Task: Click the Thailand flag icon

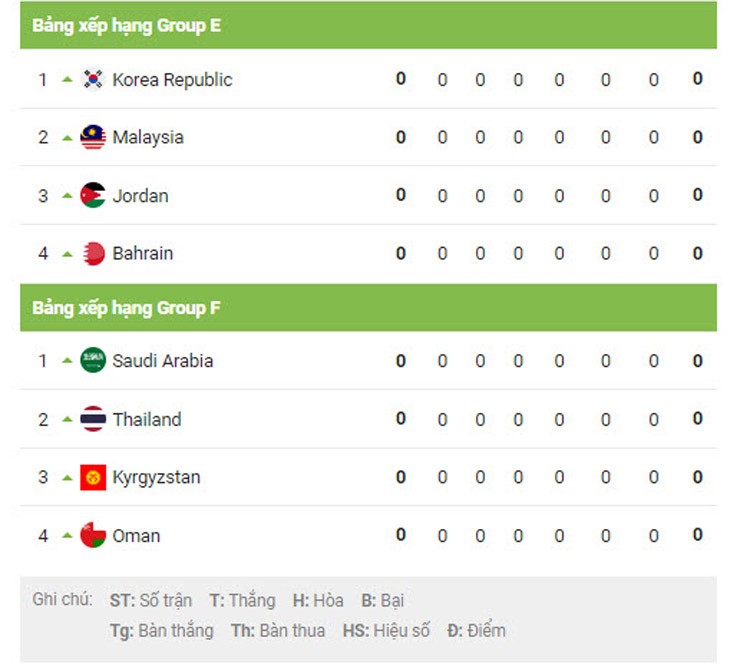Action: tap(93, 419)
